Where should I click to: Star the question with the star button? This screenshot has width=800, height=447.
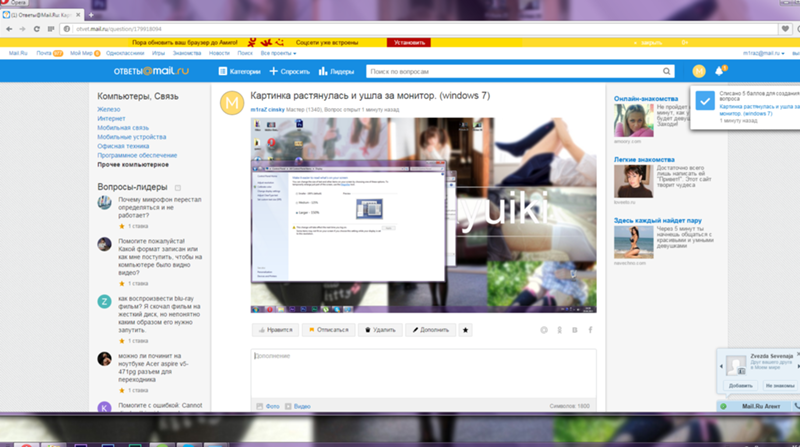click(465, 330)
